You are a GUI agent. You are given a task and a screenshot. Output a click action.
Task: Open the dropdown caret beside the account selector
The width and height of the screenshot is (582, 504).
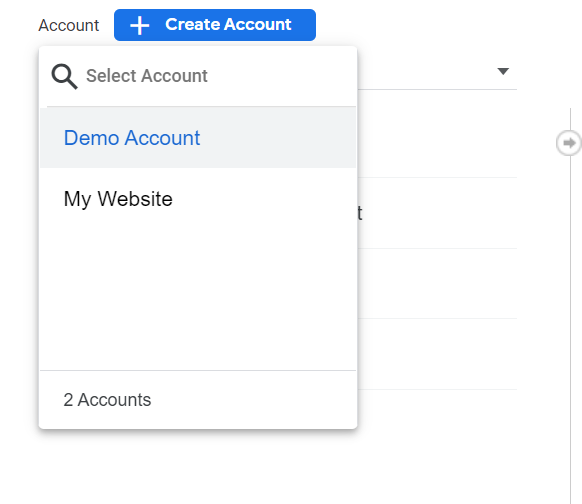(x=503, y=71)
